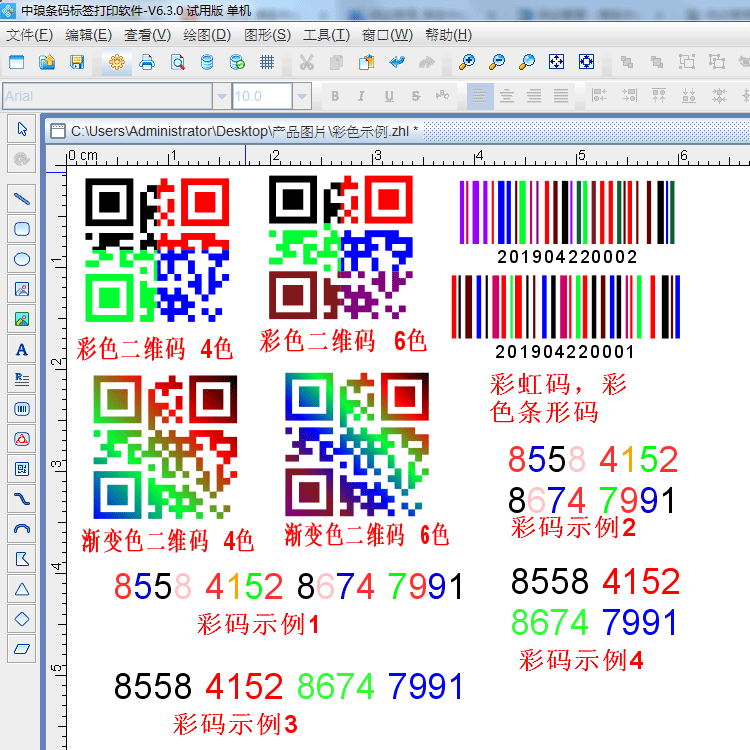The width and height of the screenshot is (750, 750).
Task: Toggle the grid display button
Action: tap(267, 62)
